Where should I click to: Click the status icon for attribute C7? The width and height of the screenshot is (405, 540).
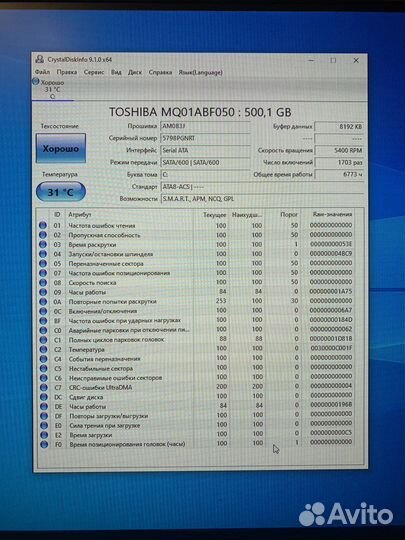(43, 387)
